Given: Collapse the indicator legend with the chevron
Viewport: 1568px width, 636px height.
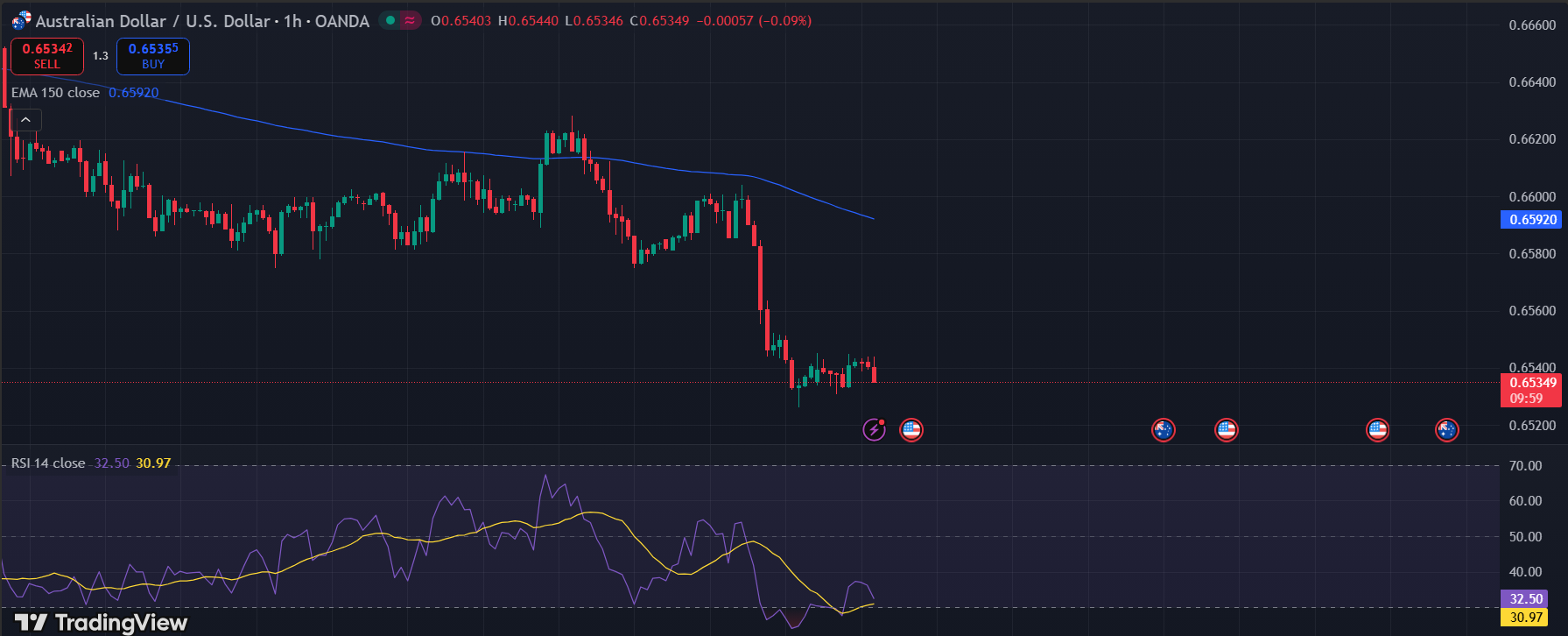Looking at the screenshot, I should (x=25, y=120).
